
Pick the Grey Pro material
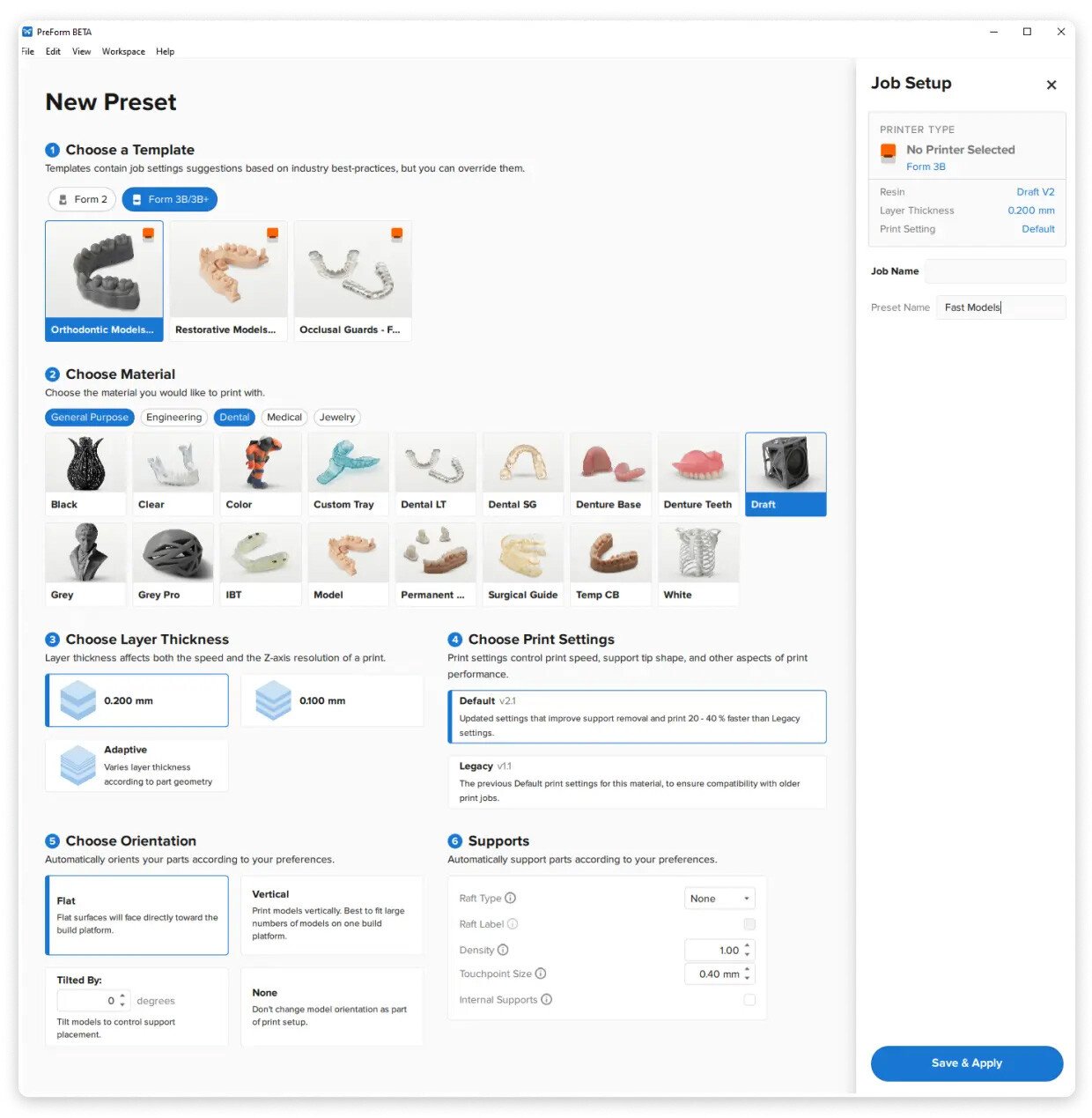[x=173, y=564]
